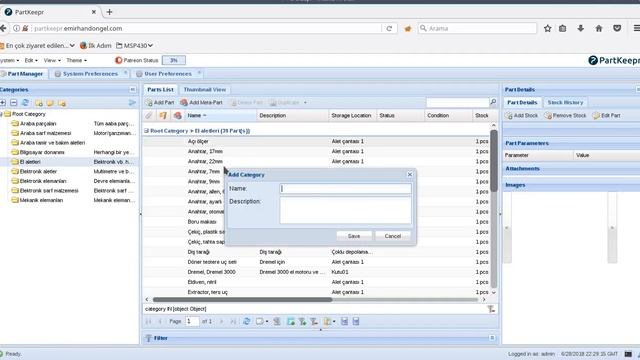Click the second save icon in paging toolbar
The image size is (640, 360).
click(356, 322)
